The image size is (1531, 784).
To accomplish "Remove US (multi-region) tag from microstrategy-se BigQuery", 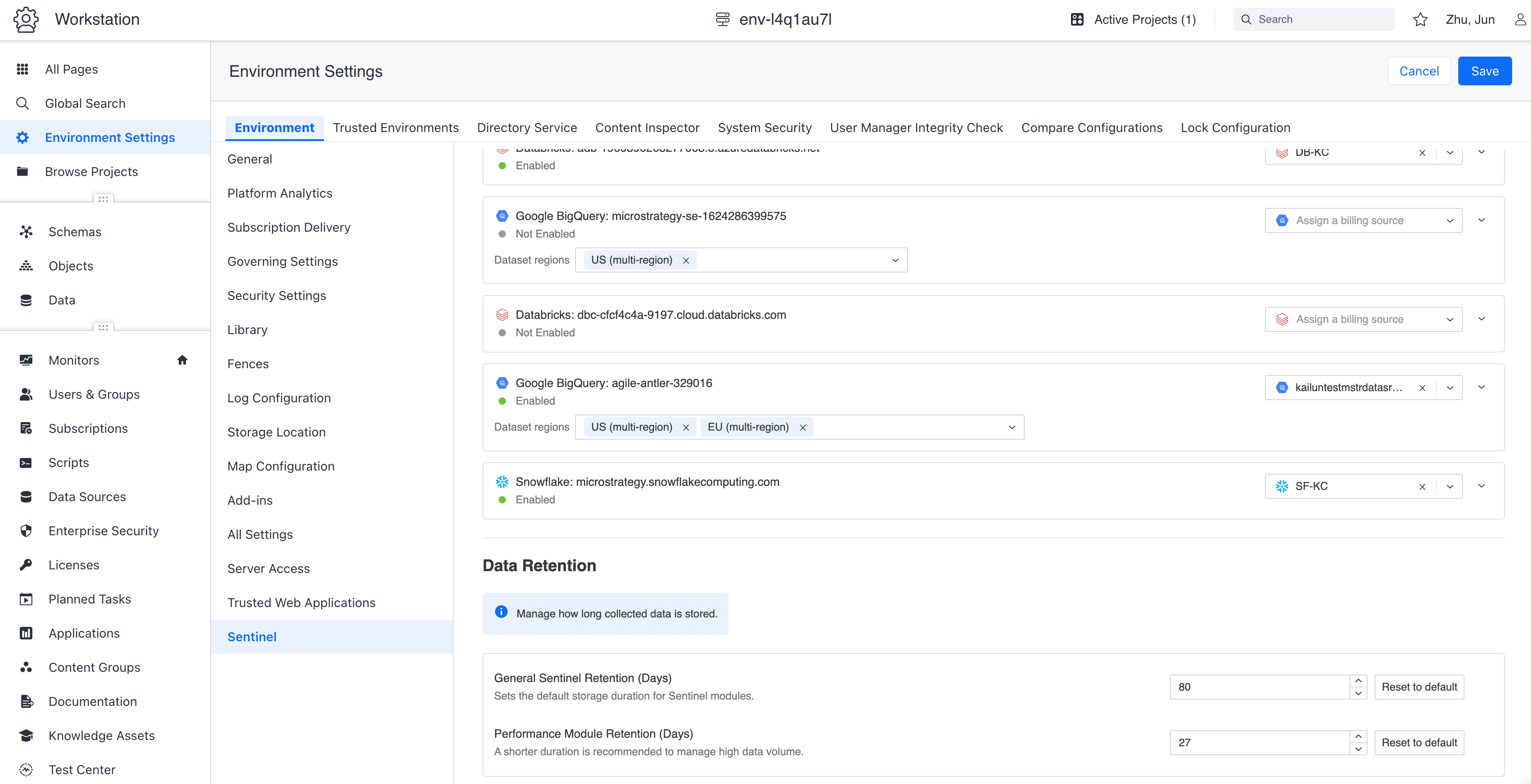I will [686, 260].
